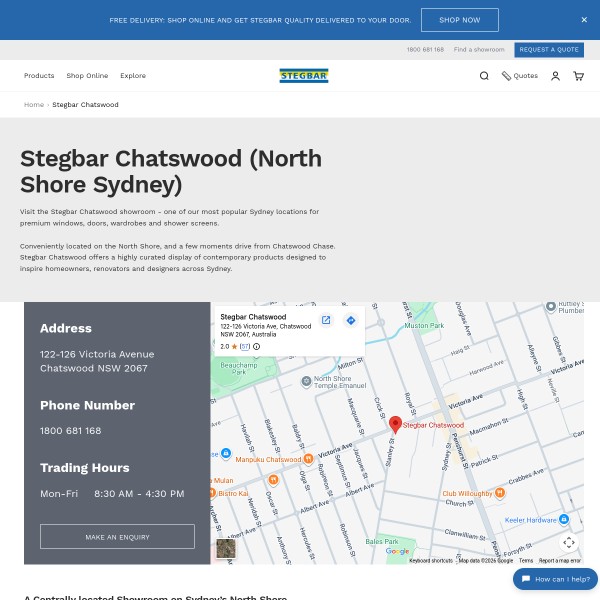Click Beauchamp Park label on map

[x=239, y=368]
